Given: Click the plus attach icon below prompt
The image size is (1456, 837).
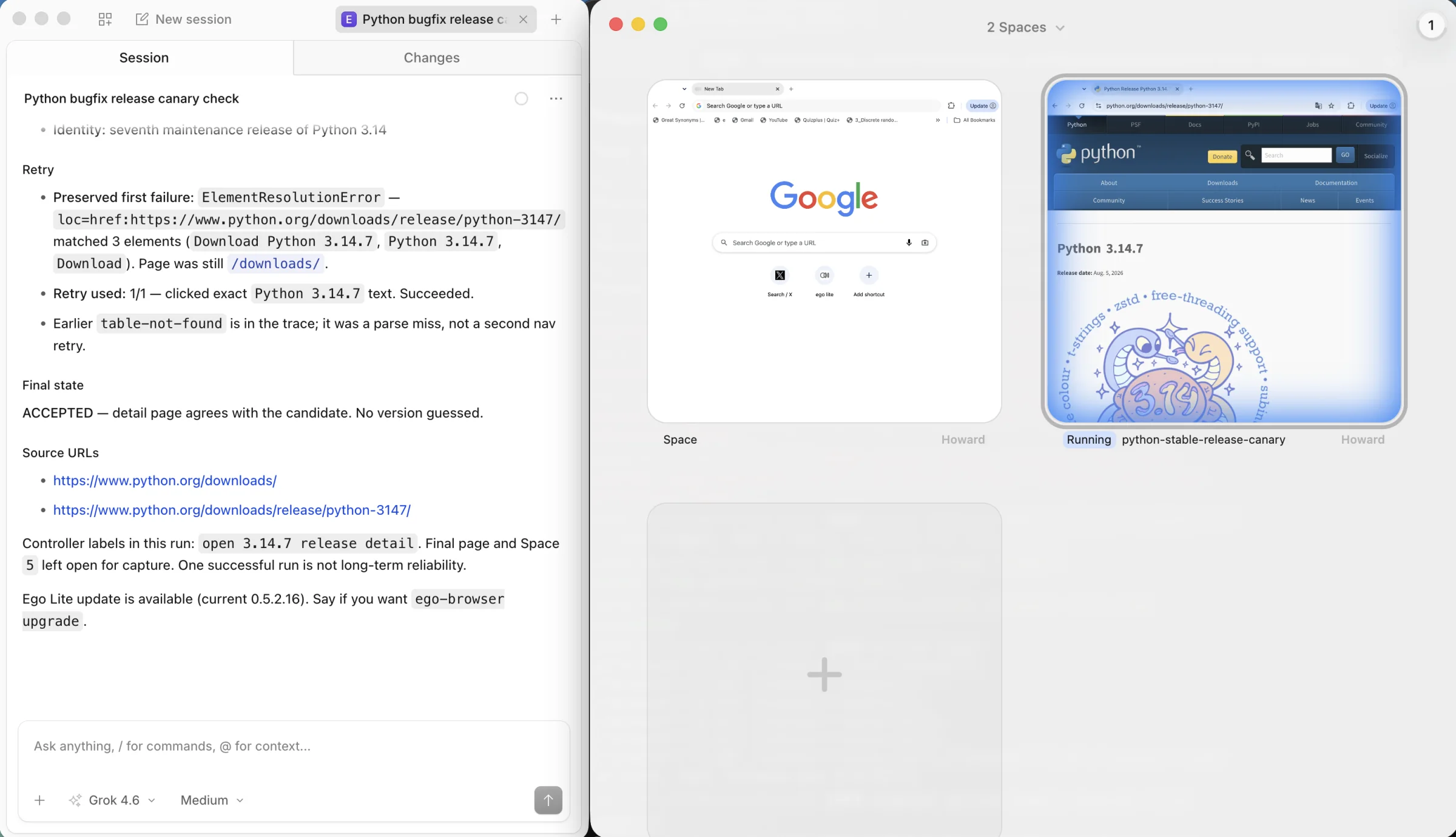Looking at the screenshot, I should click(39, 800).
